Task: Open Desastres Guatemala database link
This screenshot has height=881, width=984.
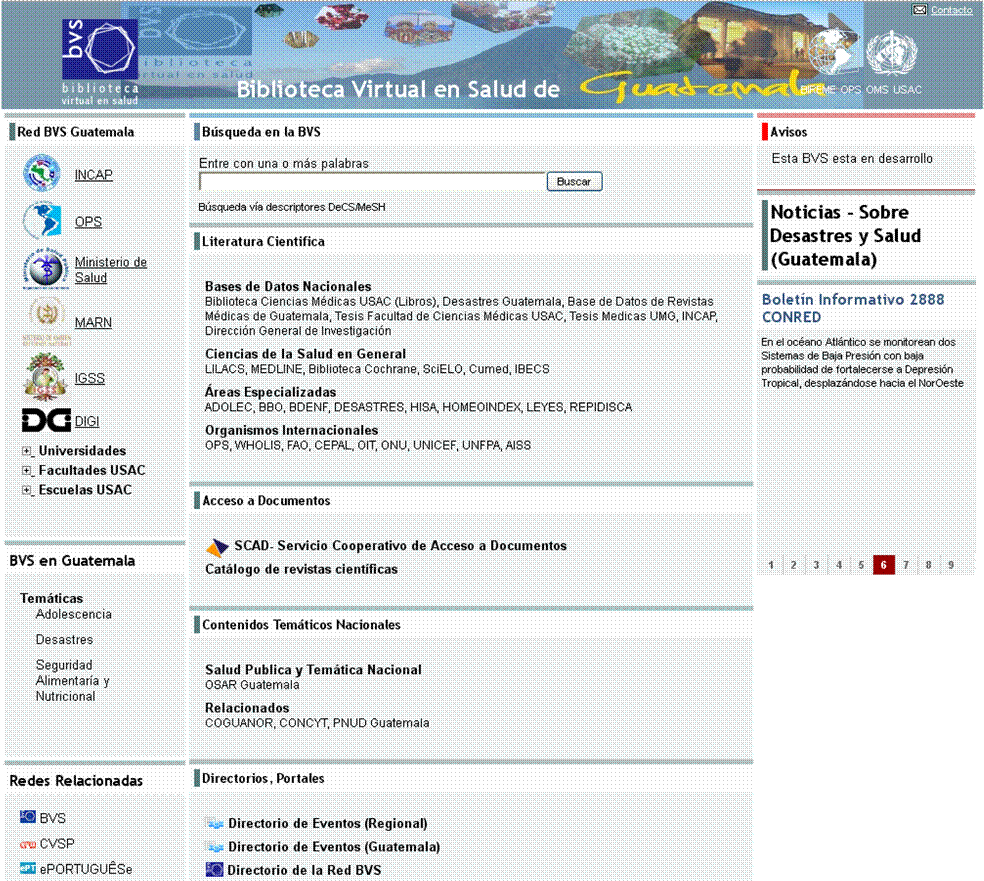Action: pos(501,302)
